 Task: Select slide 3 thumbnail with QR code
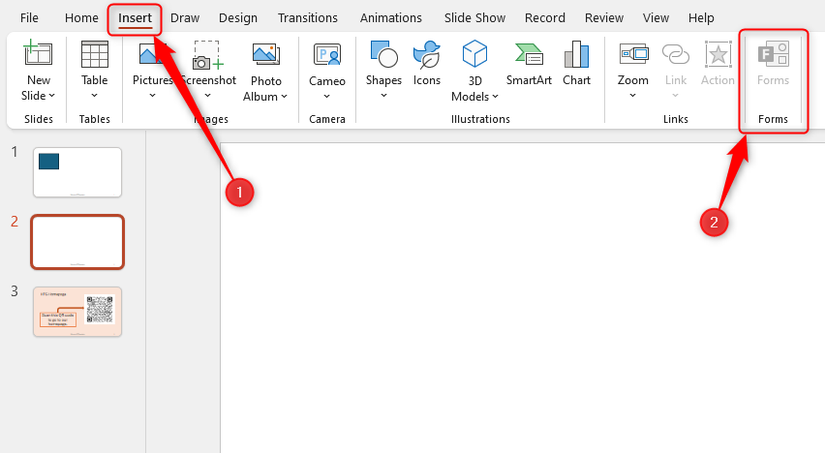[77, 311]
